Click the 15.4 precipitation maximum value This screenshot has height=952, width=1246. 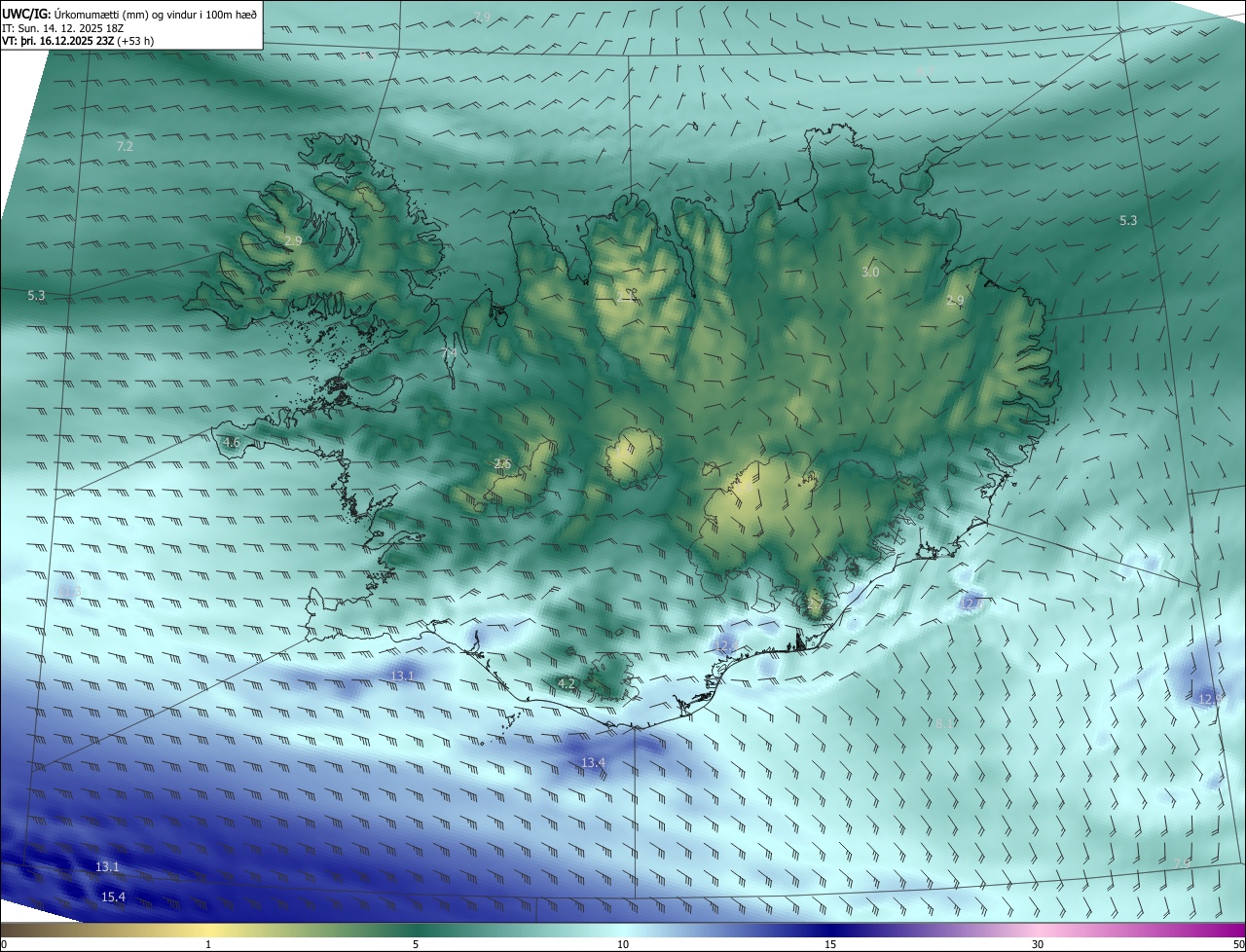click(113, 897)
